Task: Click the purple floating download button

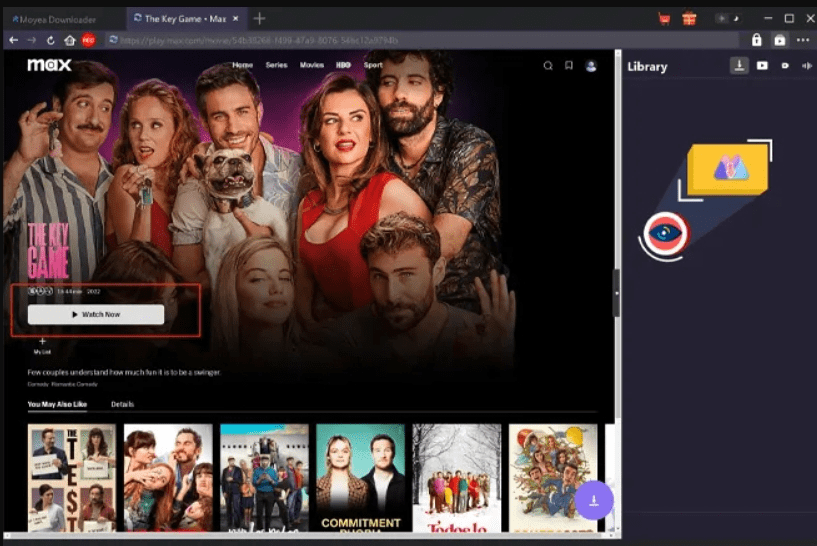Action: tap(594, 500)
